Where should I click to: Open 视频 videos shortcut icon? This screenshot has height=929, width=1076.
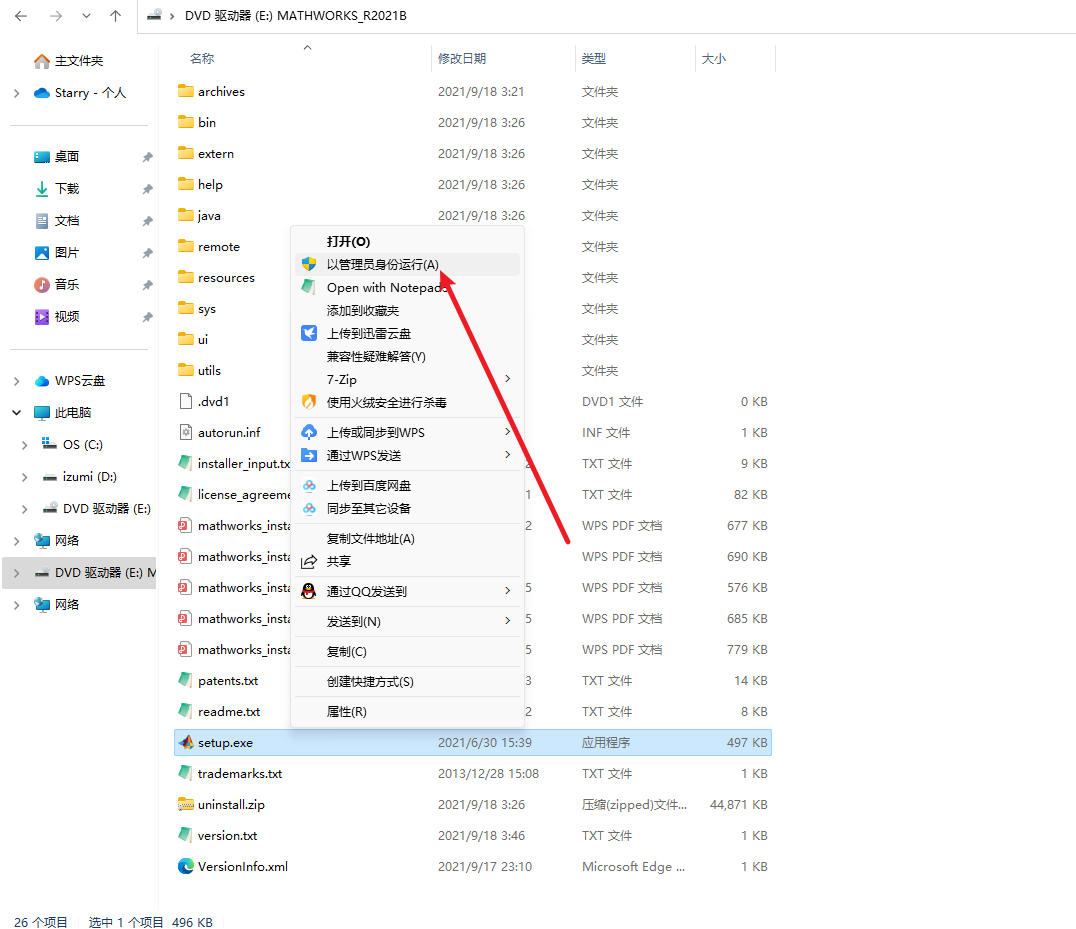(42, 316)
